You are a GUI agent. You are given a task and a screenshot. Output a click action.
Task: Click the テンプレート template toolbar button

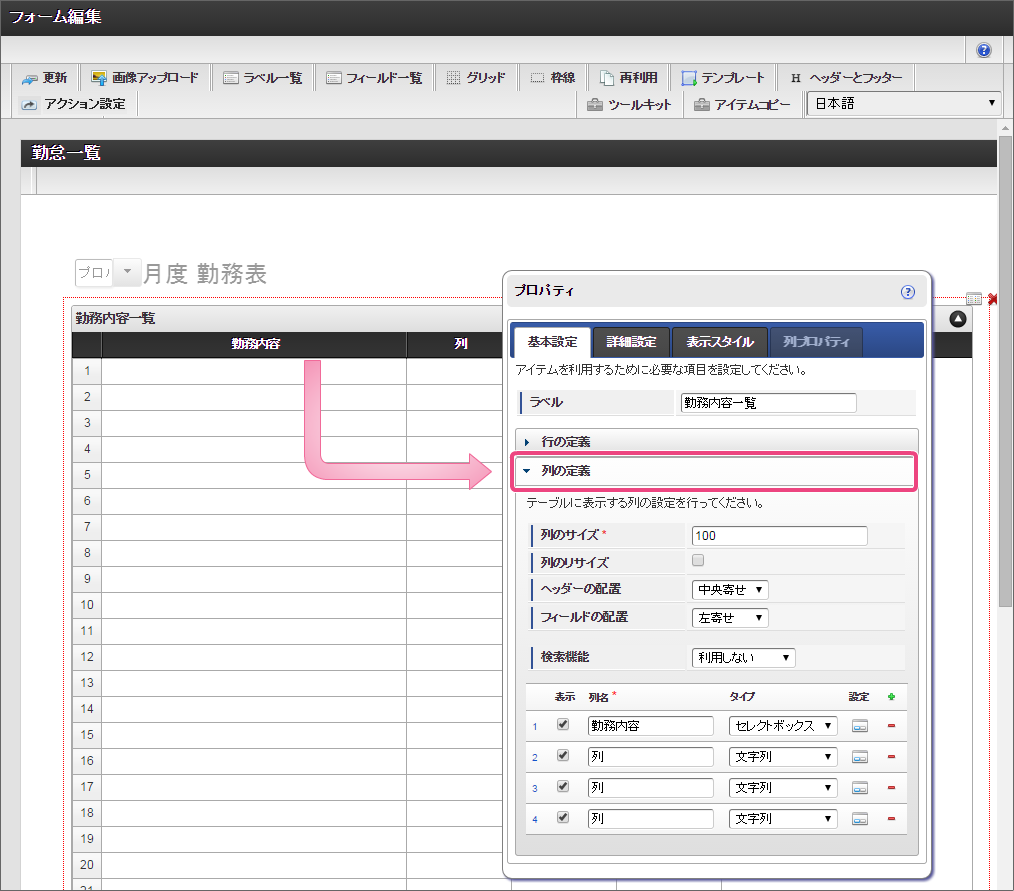point(723,78)
